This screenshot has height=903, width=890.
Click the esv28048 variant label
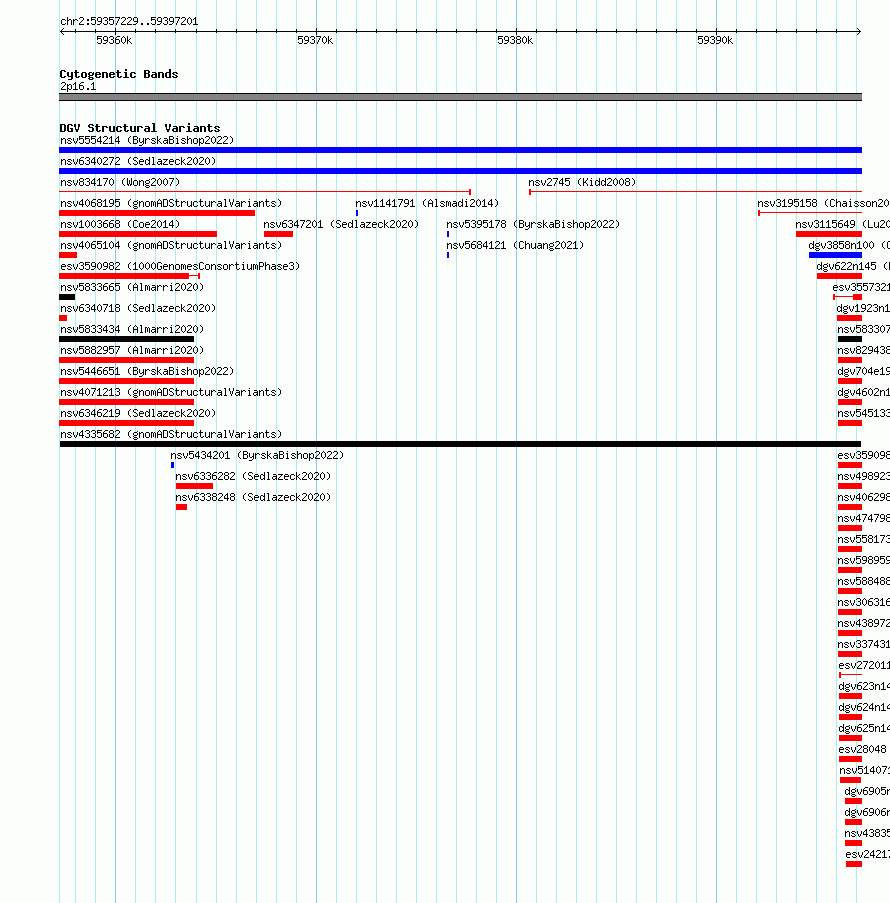pyautogui.click(x=862, y=750)
